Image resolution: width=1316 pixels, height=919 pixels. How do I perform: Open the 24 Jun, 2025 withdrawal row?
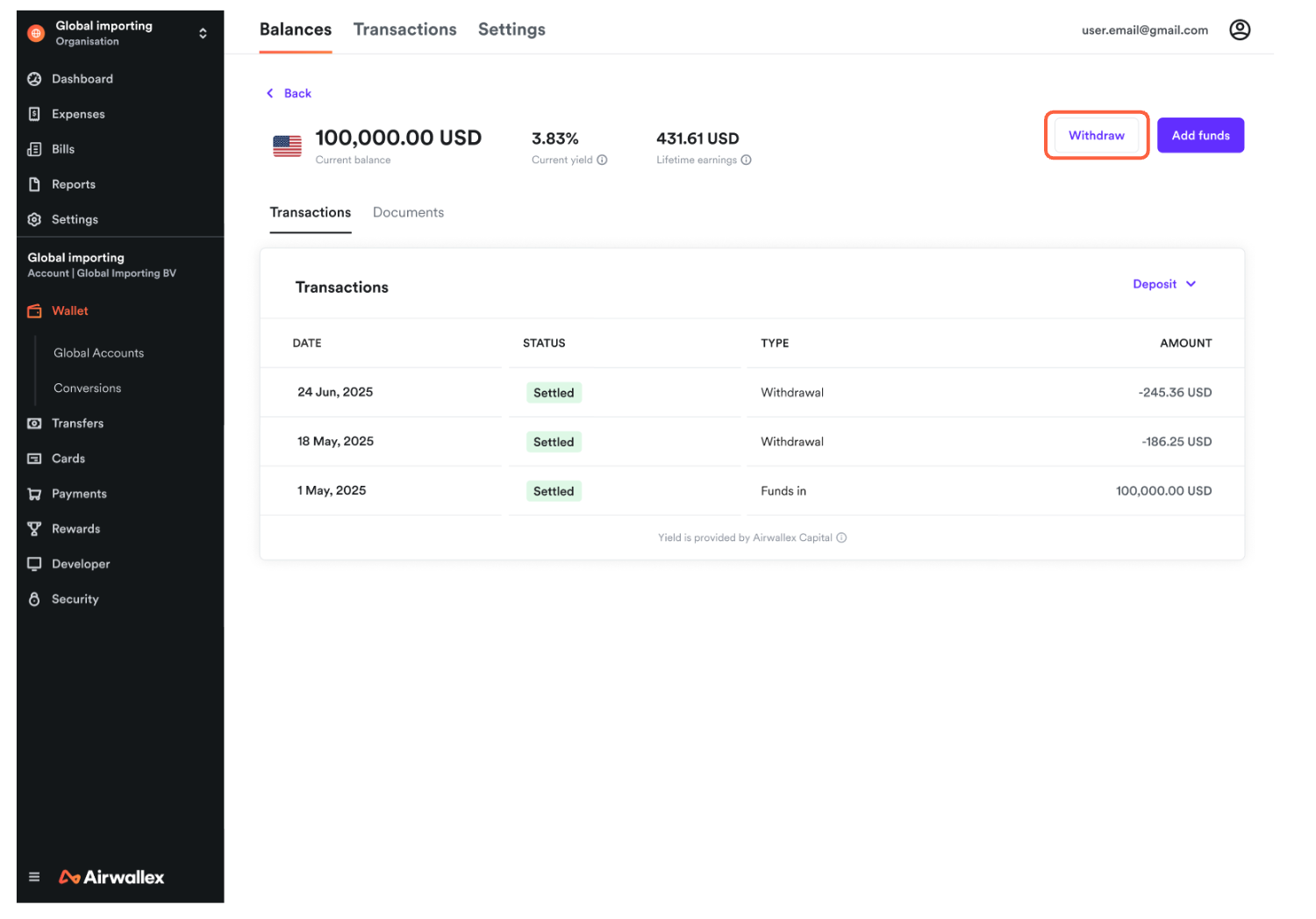coord(751,392)
